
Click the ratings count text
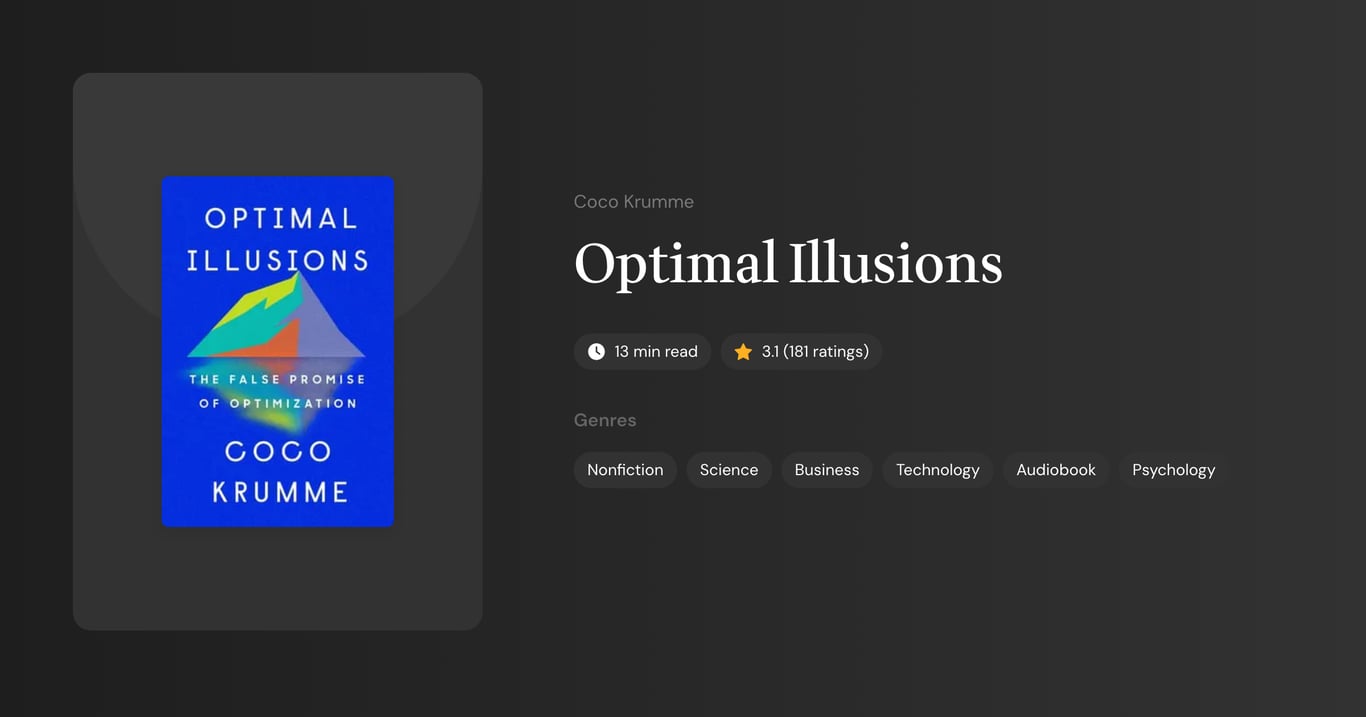tap(825, 351)
